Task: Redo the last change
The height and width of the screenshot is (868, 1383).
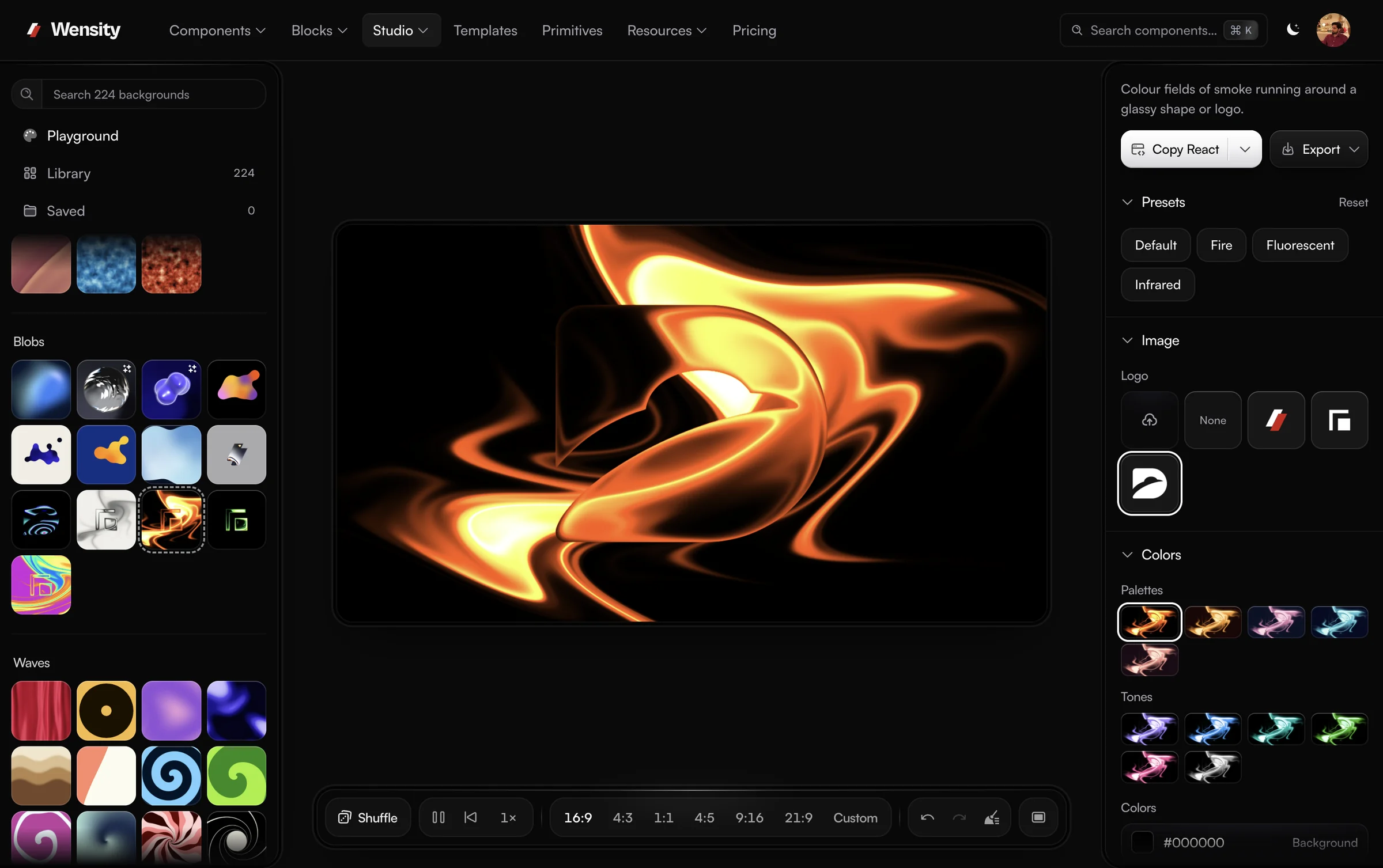Action: pos(959,817)
